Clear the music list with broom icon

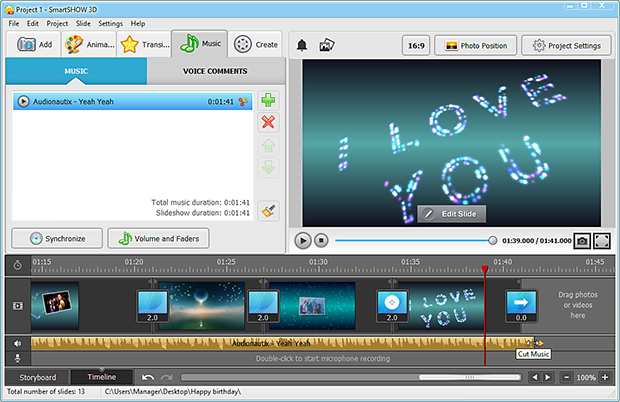pos(268,211)
